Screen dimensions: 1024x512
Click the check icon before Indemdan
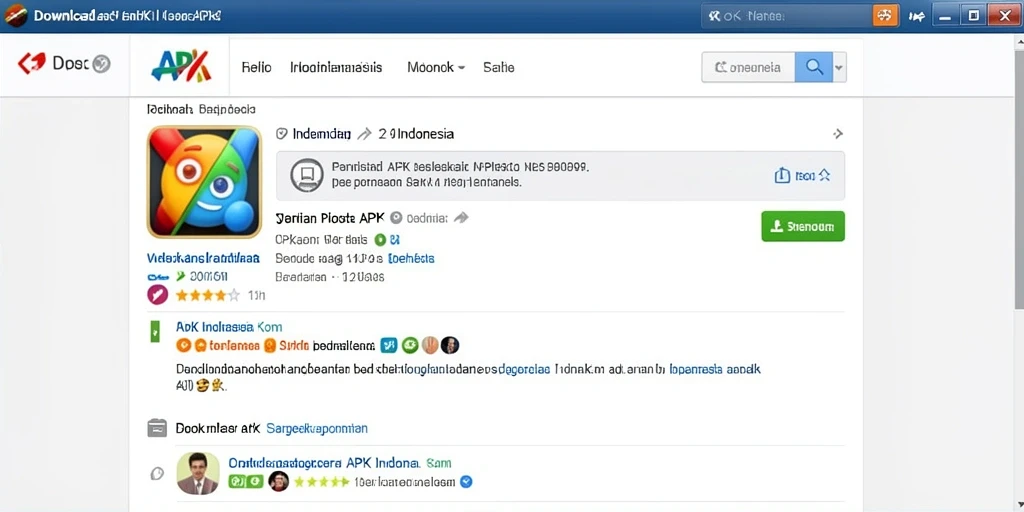[282, 134]
